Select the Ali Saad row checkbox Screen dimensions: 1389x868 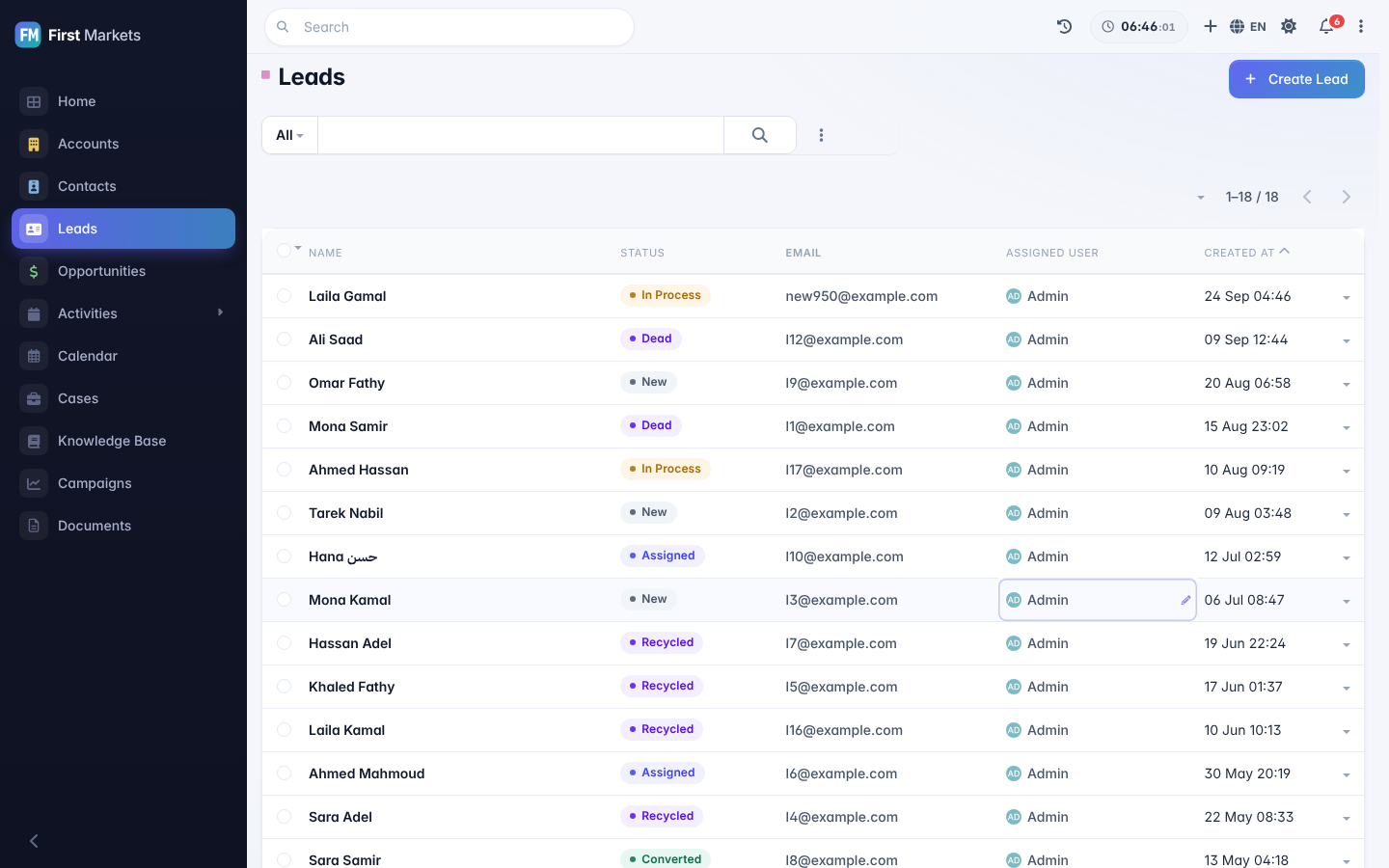[284, 339]
